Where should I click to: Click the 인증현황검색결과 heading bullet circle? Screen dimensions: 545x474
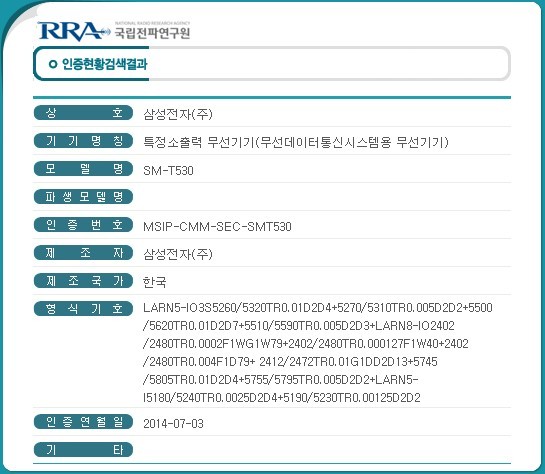[53, 64]
